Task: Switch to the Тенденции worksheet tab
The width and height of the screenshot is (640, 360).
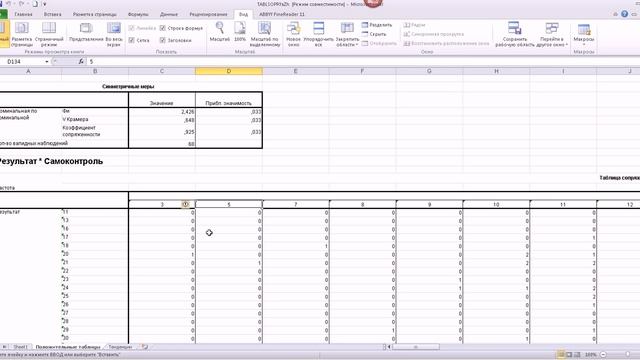Action: pos(120,347)
